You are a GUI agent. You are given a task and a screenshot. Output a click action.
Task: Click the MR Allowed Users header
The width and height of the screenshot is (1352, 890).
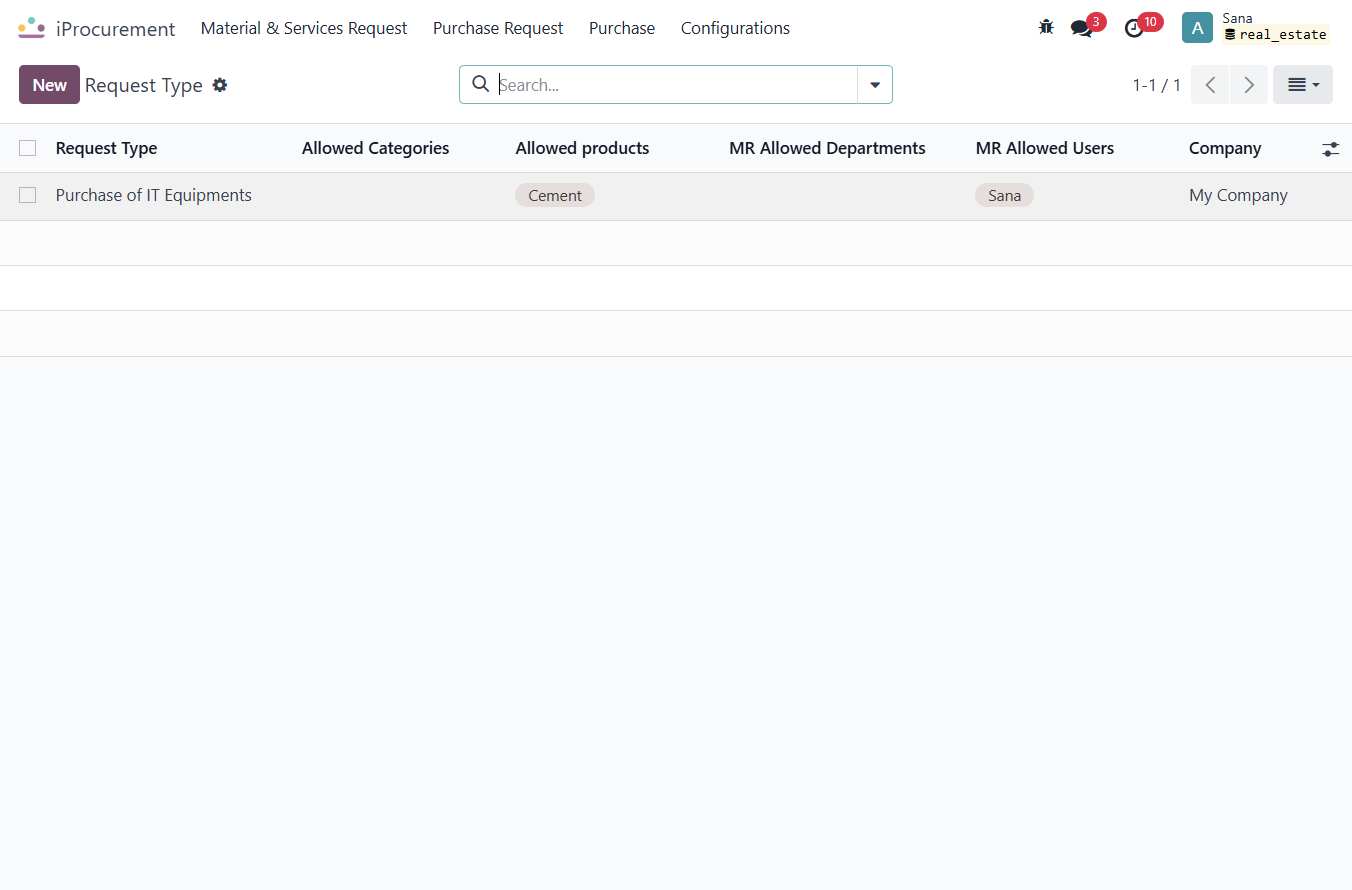(1044, 148)
